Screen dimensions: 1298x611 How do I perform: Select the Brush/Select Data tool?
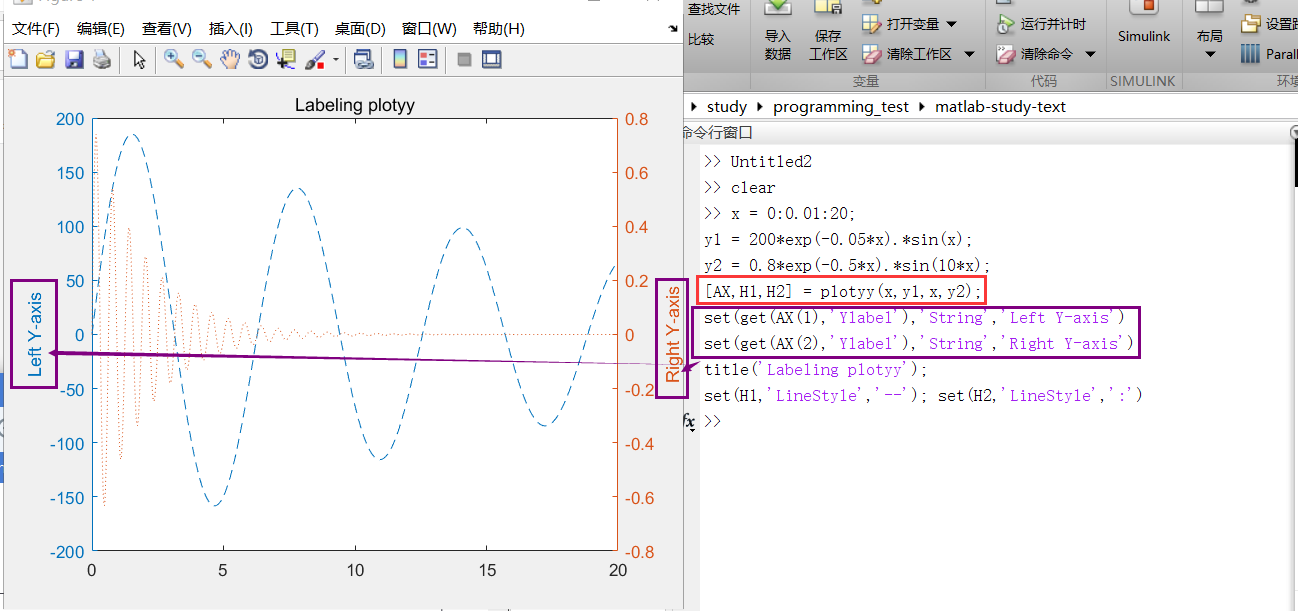click(315, 60)
